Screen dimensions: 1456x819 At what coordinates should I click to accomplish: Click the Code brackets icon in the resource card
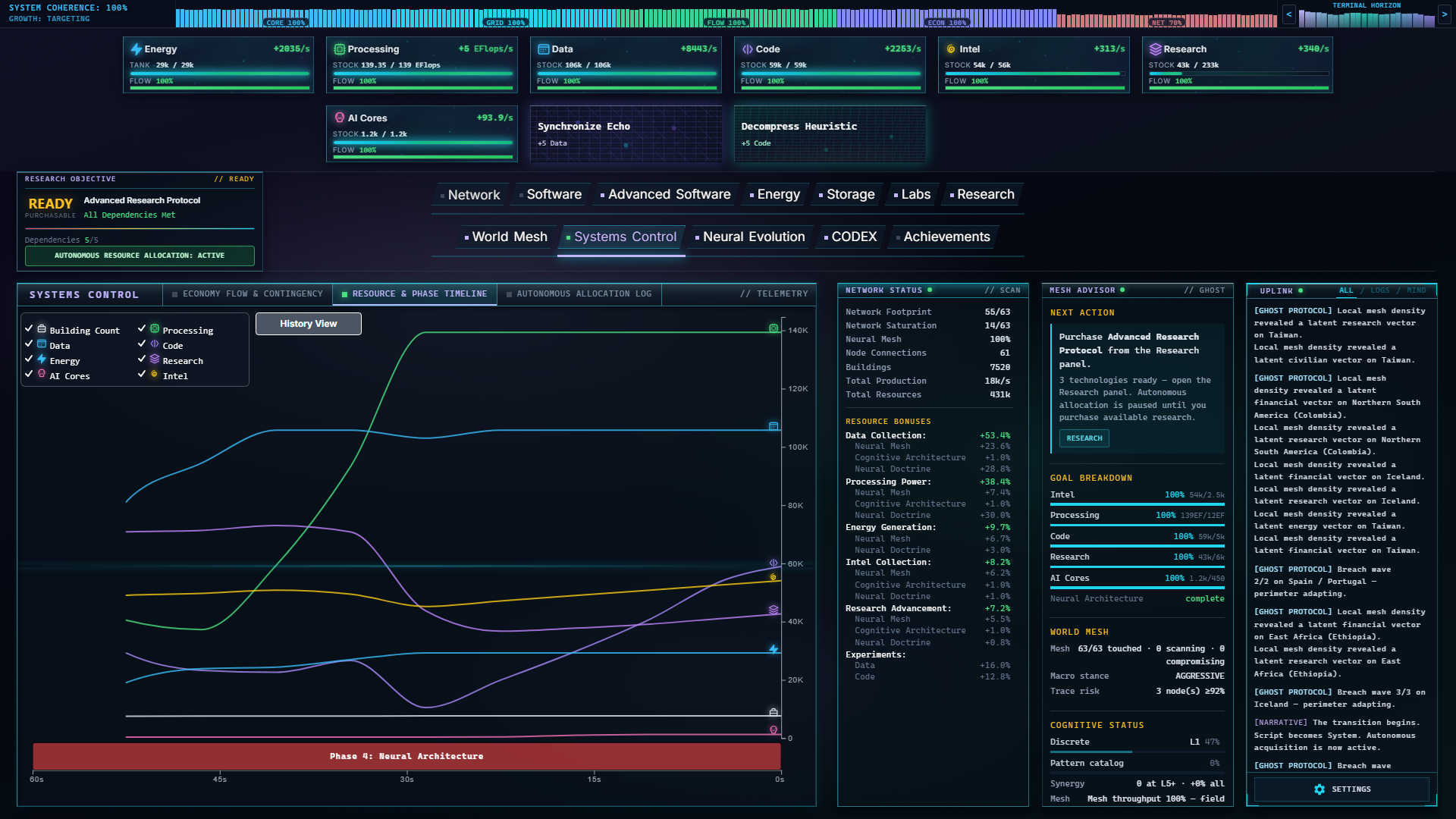point(747,49)
